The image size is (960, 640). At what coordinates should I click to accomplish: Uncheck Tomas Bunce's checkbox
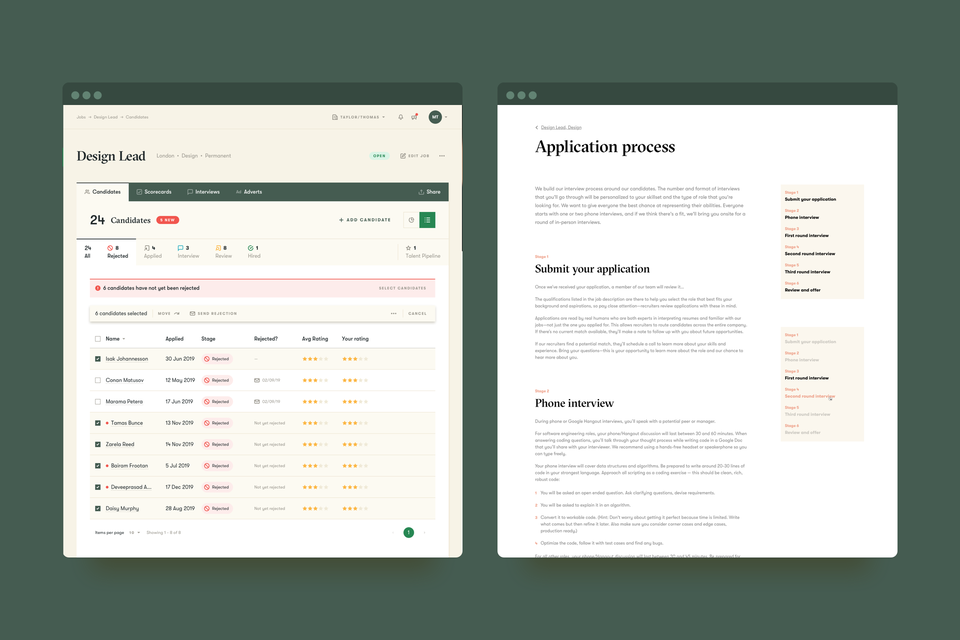pos(98,423)
